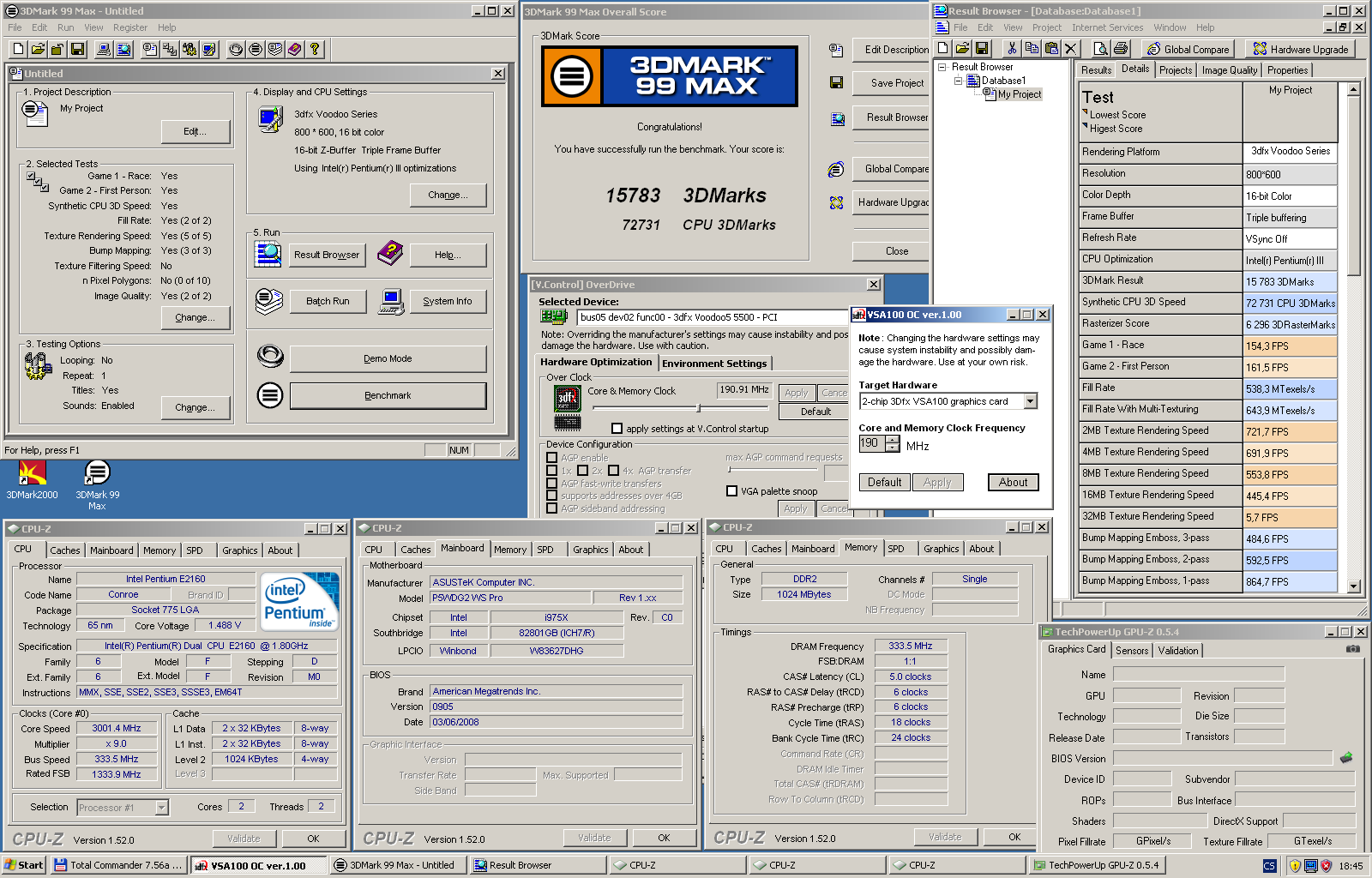Collapse Database1 tree node
This screenshot has height=878, width=1372.
point(959,81)
